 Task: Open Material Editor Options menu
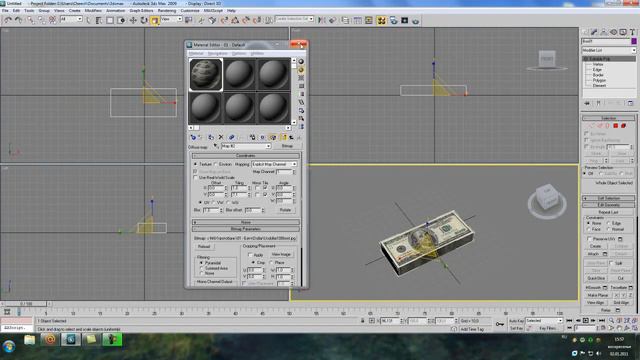tap(239, 53)
